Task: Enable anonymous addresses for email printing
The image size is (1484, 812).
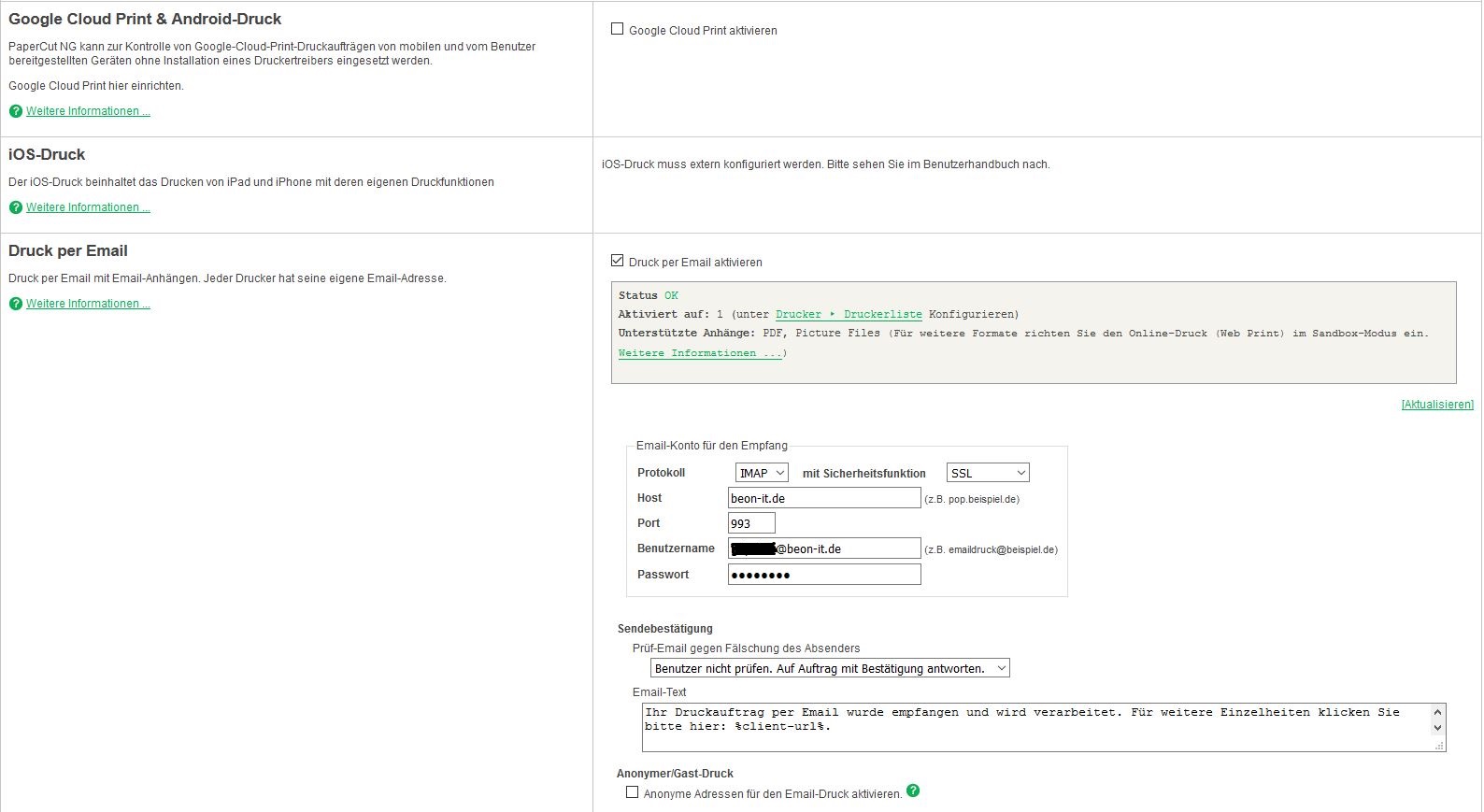Action: pyautogui.click(x=632, y=792)
